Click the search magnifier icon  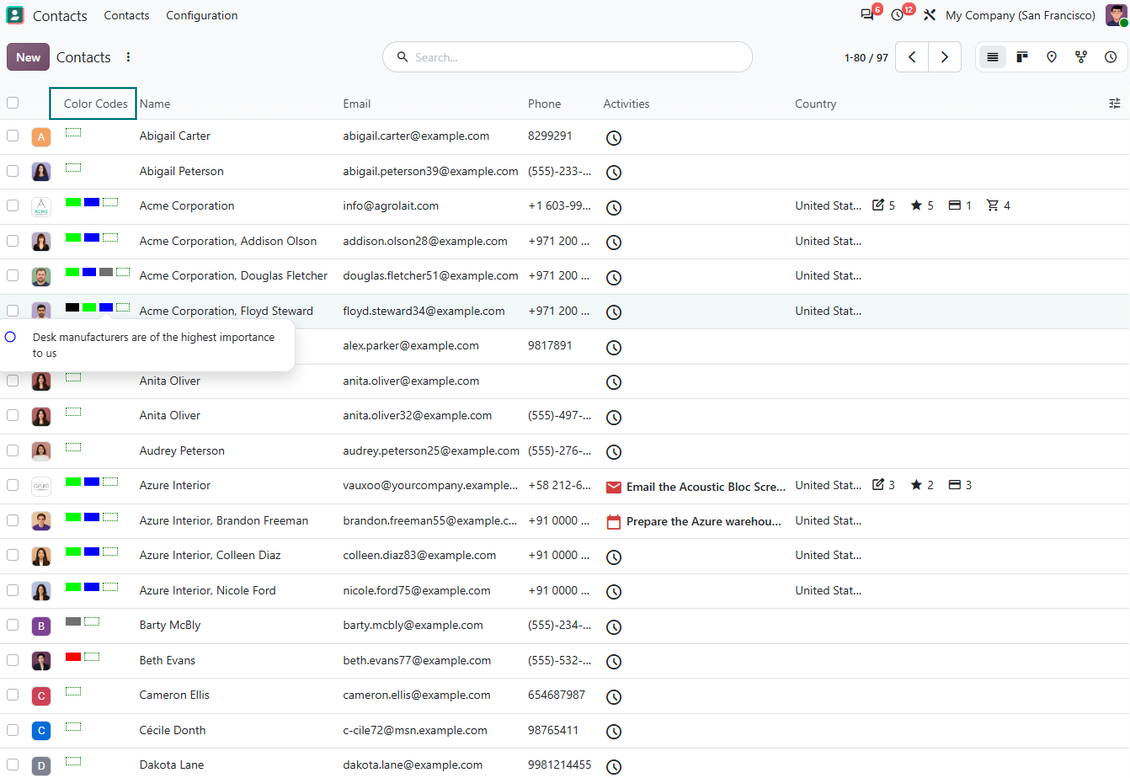pos(402,57)
